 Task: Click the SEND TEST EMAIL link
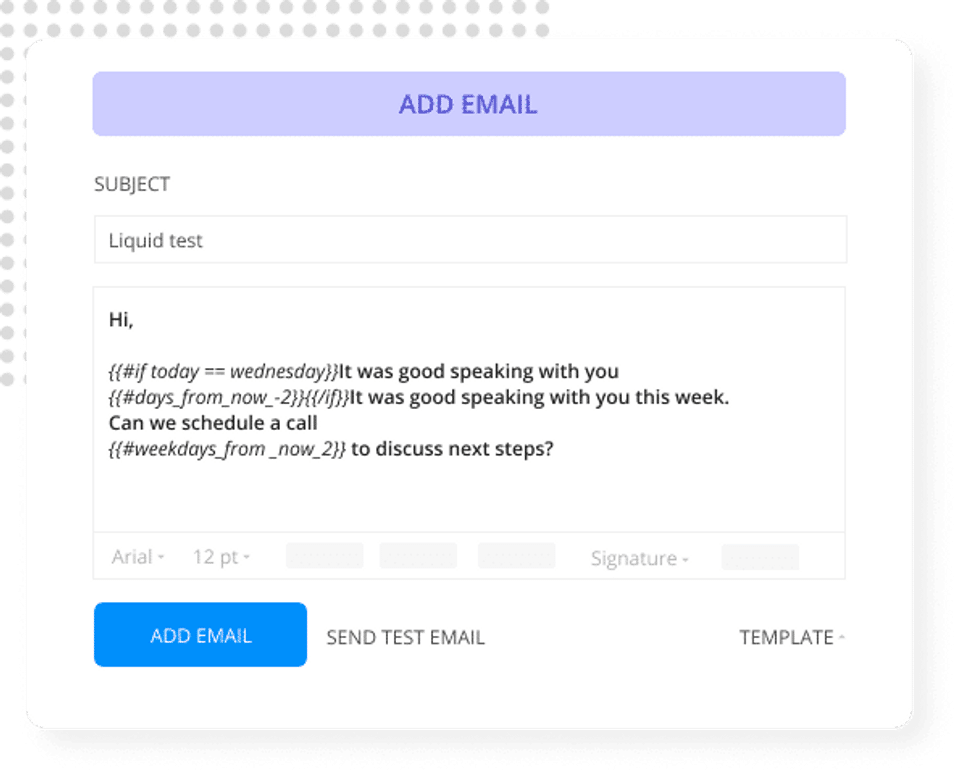[x=405, y=637]
